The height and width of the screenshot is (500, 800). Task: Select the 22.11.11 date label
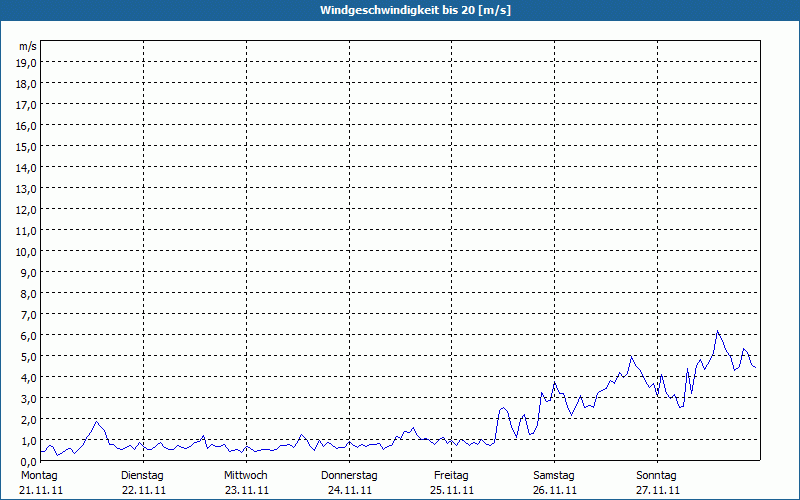point(144,490)
